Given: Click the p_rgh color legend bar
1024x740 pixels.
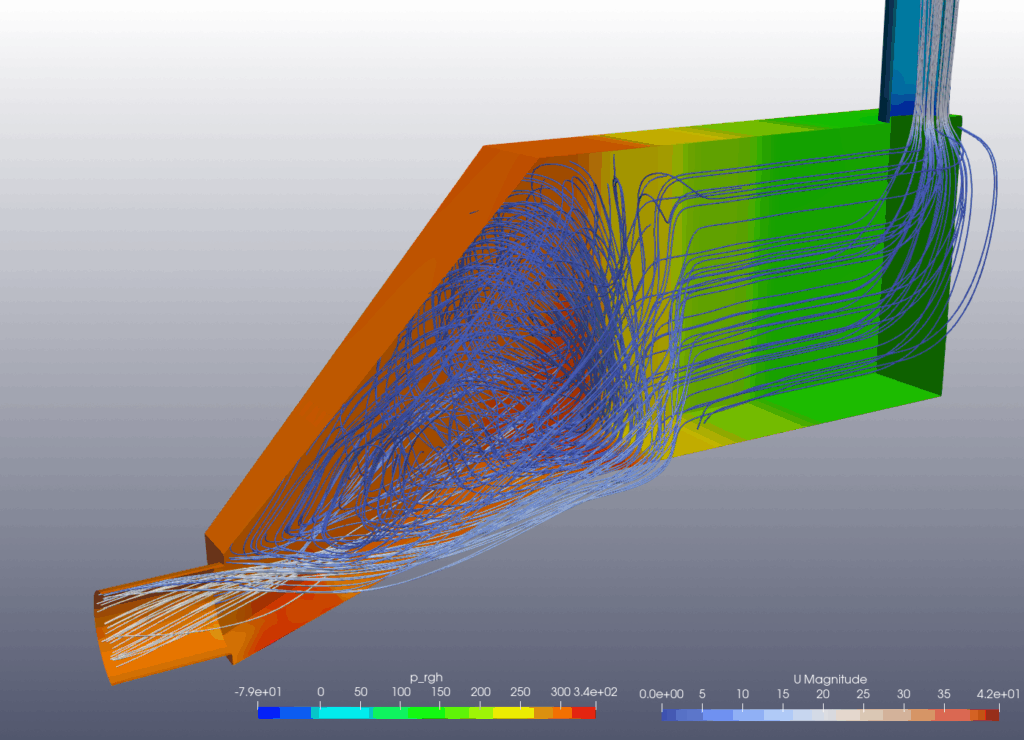Looking at the screenshot, I should point(426,713).
